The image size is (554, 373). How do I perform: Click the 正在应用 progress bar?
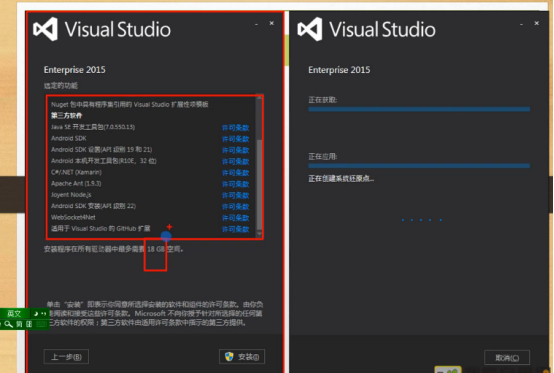pos(419,166)
